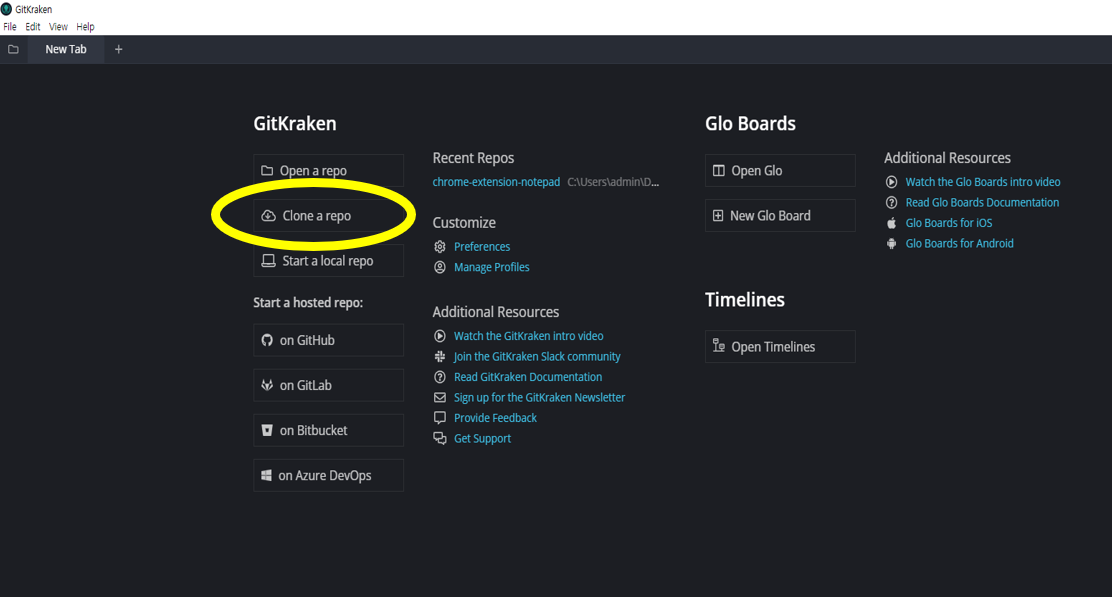Click the laptop icon on Start a local repo
Image resolution: width=1112 pixels, height=597 pixels.
click(268, 261)
